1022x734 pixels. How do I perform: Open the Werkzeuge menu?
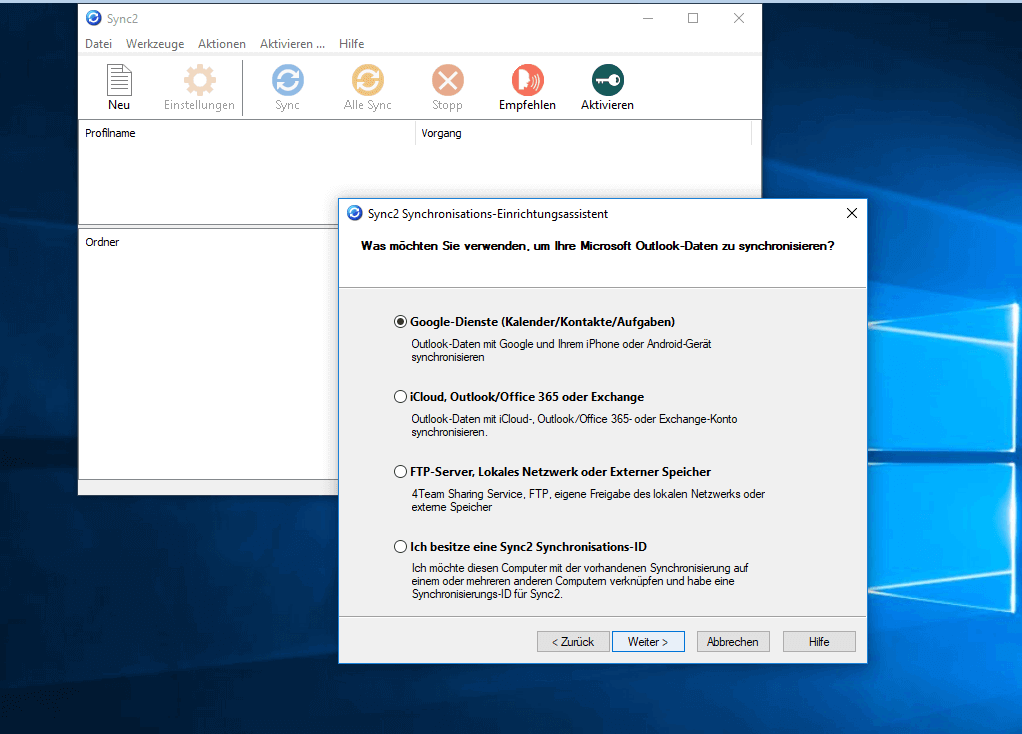pos(155,44)
